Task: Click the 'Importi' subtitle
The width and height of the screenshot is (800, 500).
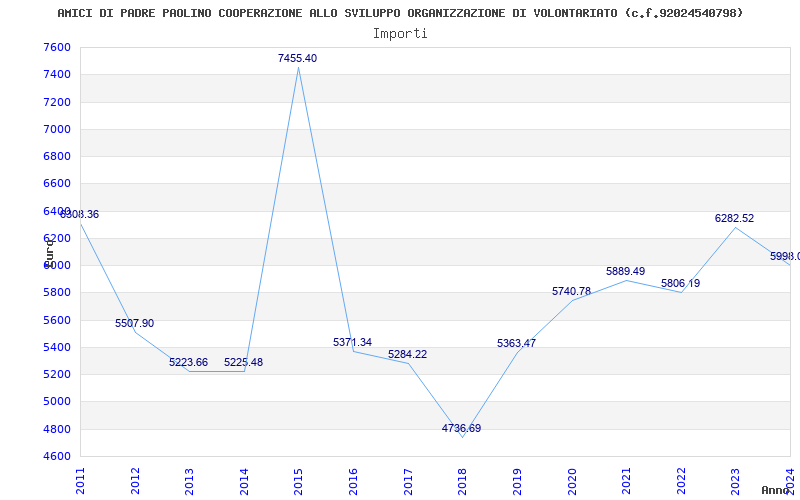Action: click(400, 34)
